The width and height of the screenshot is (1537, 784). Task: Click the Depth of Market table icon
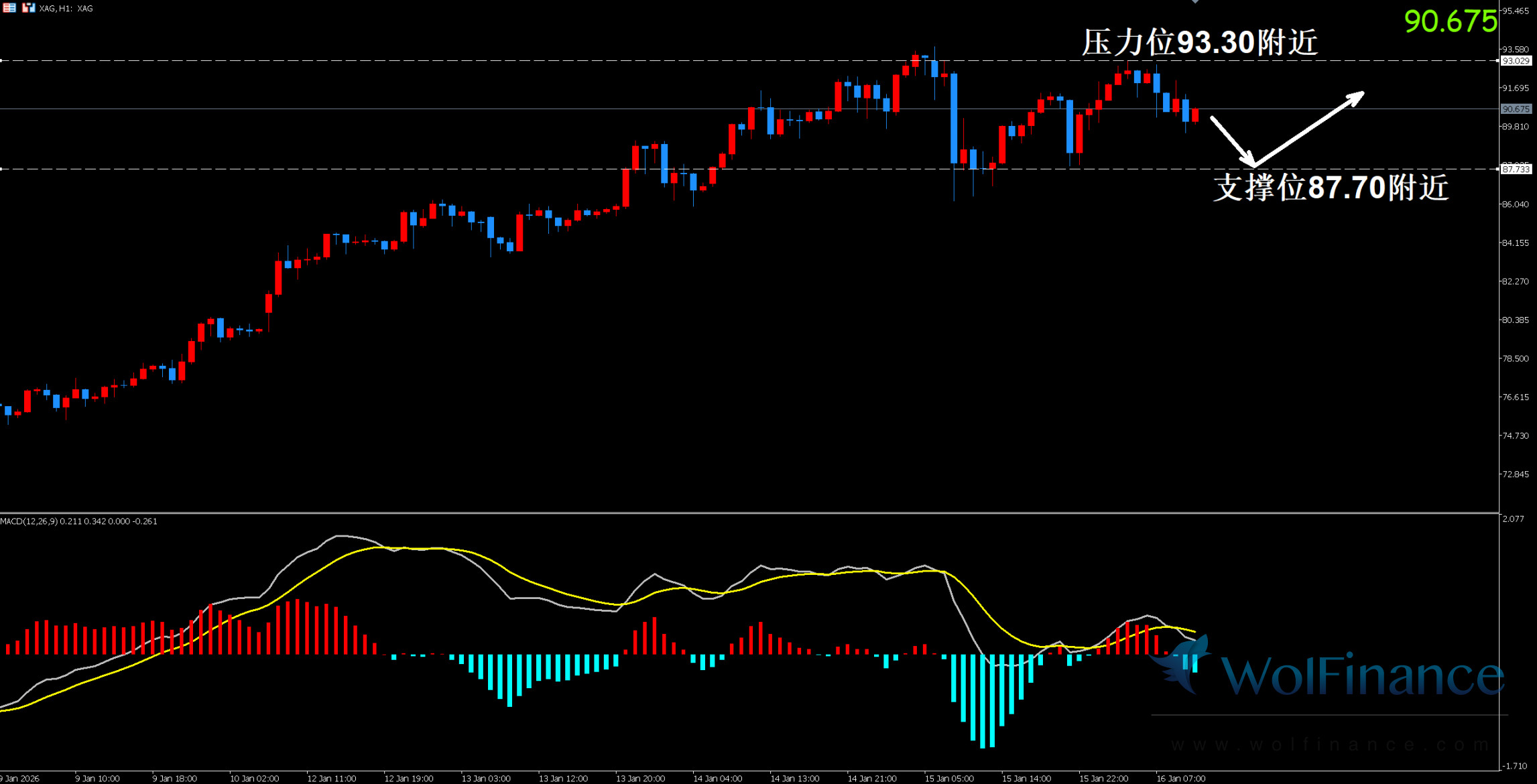9,8
